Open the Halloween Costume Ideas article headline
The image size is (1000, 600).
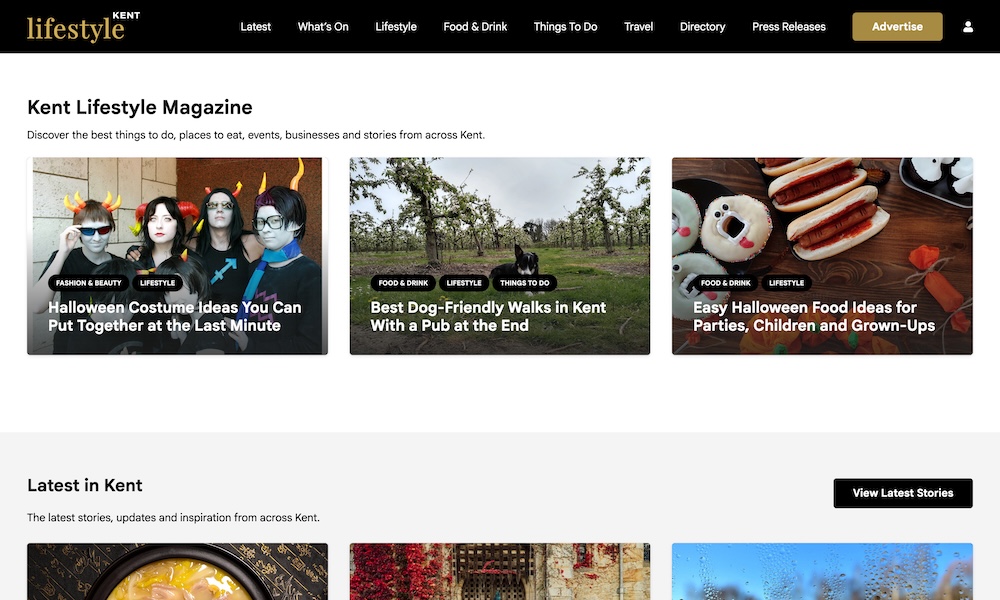point(175,316)
